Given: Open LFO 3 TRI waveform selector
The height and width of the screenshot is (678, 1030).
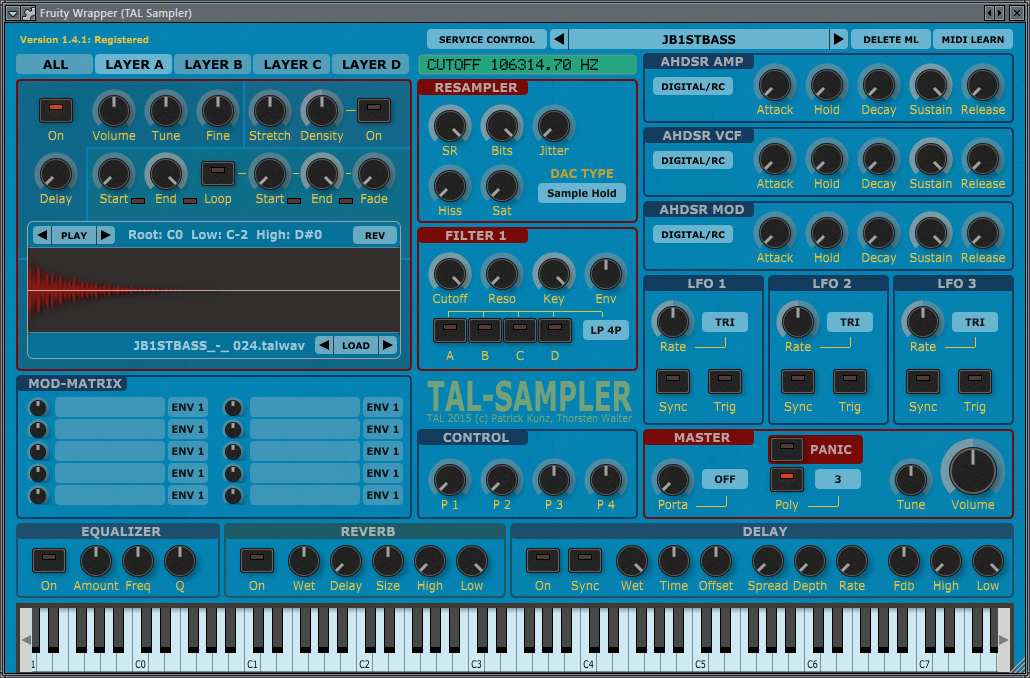Looking at the screenshot, I should tap(975, 322).
